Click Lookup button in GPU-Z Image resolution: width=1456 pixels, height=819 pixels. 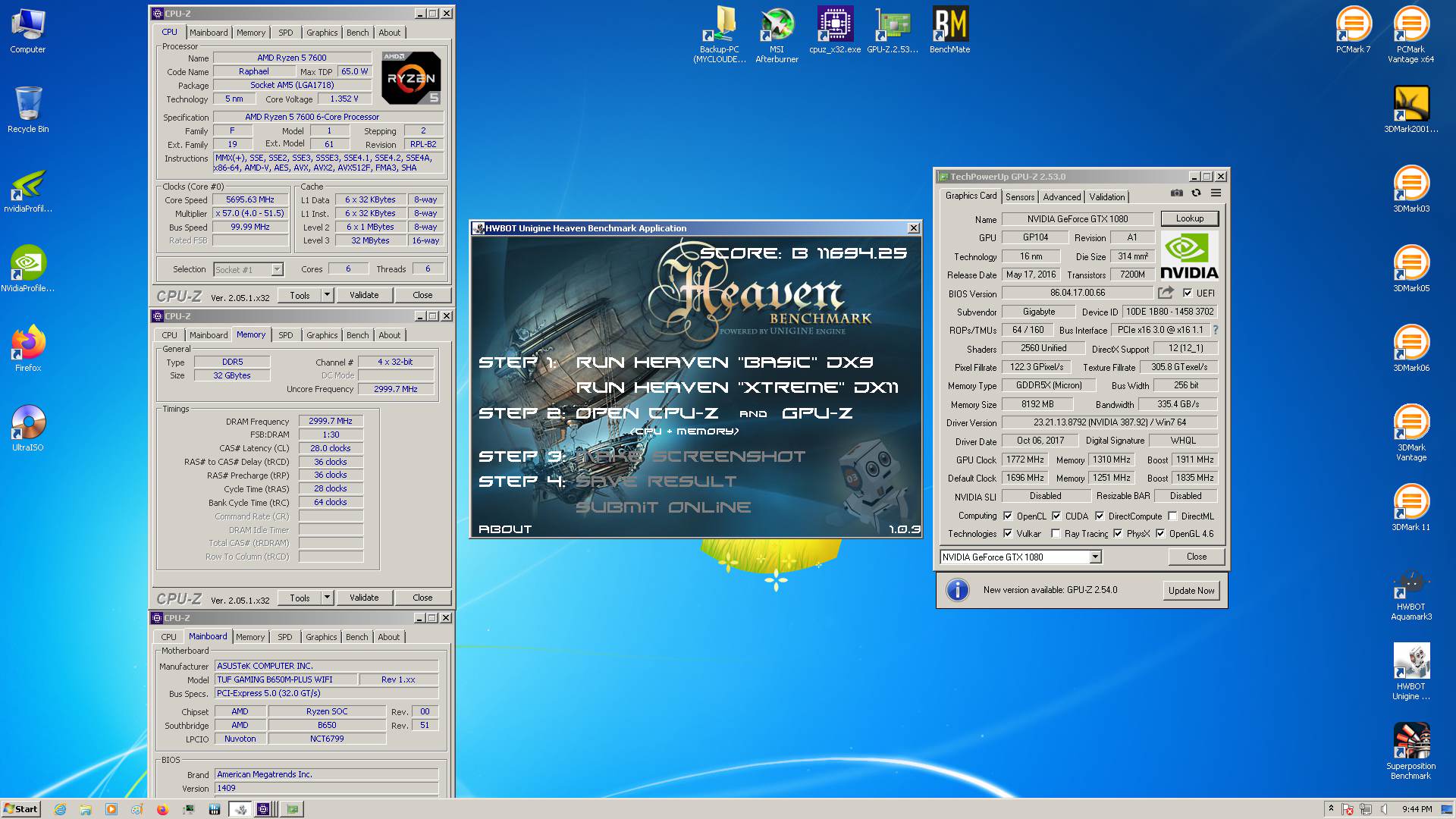click(1189, 218)
